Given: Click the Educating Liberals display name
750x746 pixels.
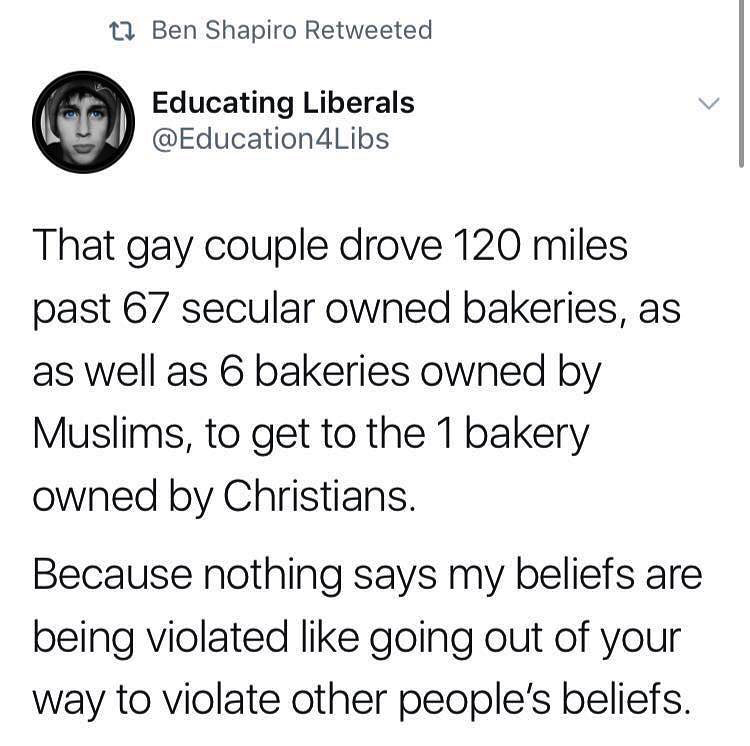Looking at the screenshot, I should click(x=283, y=102).
